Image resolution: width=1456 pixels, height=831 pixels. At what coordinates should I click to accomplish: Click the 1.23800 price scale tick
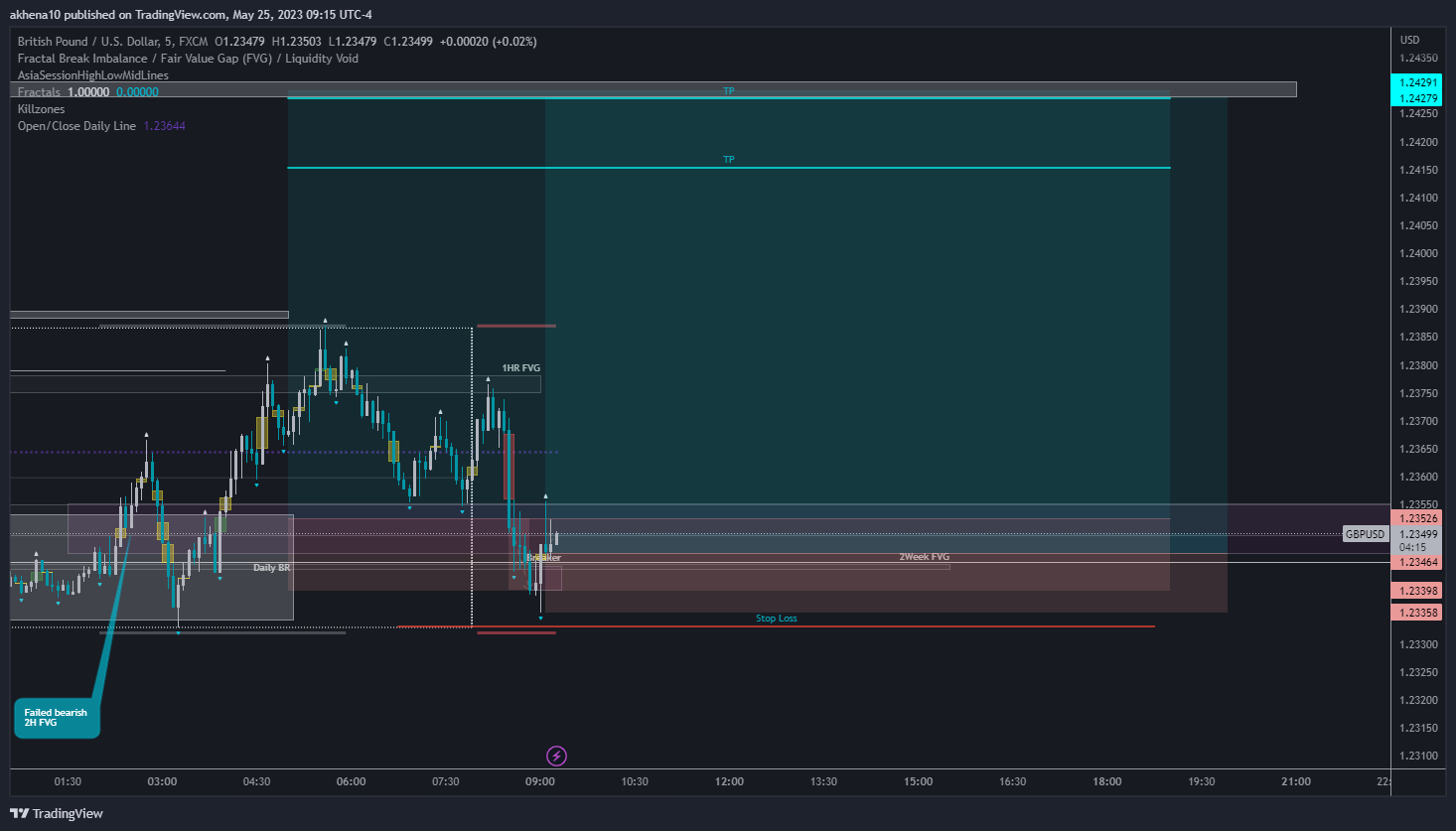[1418, 365]
